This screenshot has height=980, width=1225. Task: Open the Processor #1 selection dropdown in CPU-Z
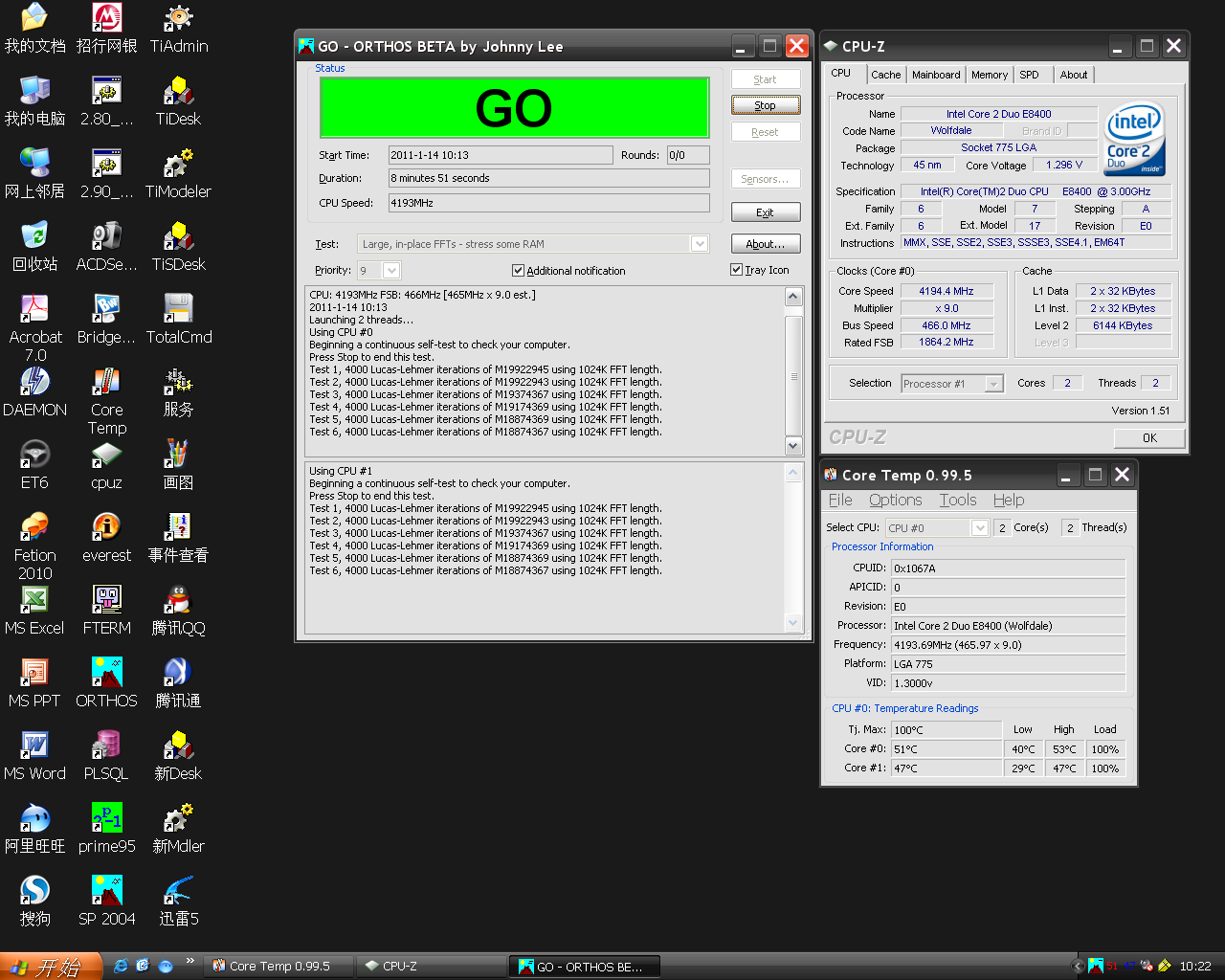994,384
